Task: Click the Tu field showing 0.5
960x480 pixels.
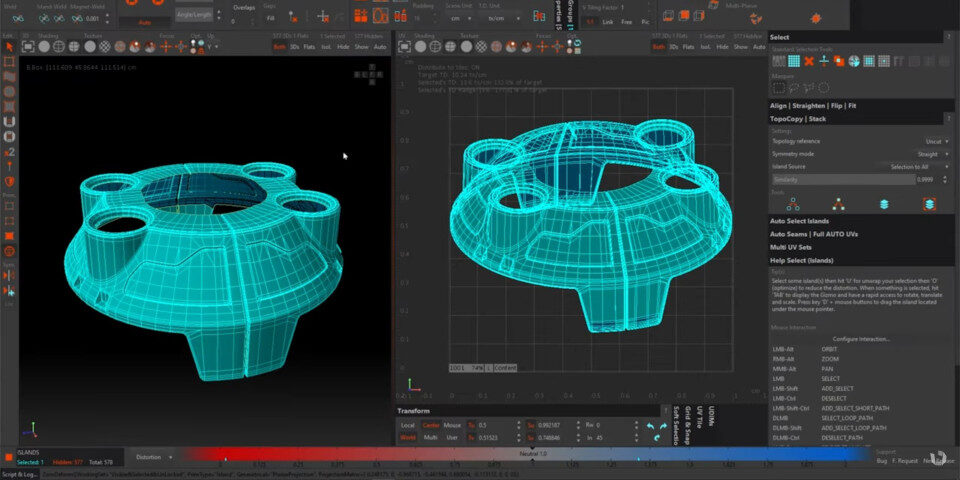Action: [497, 425]
